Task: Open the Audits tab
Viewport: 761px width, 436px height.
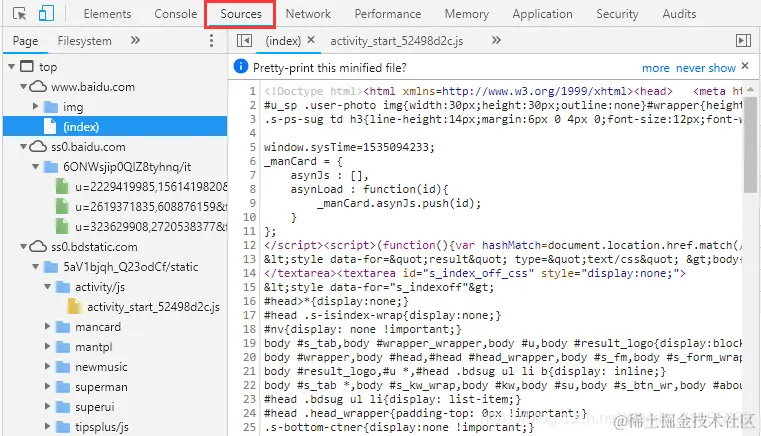Action: tap(679, 14)
